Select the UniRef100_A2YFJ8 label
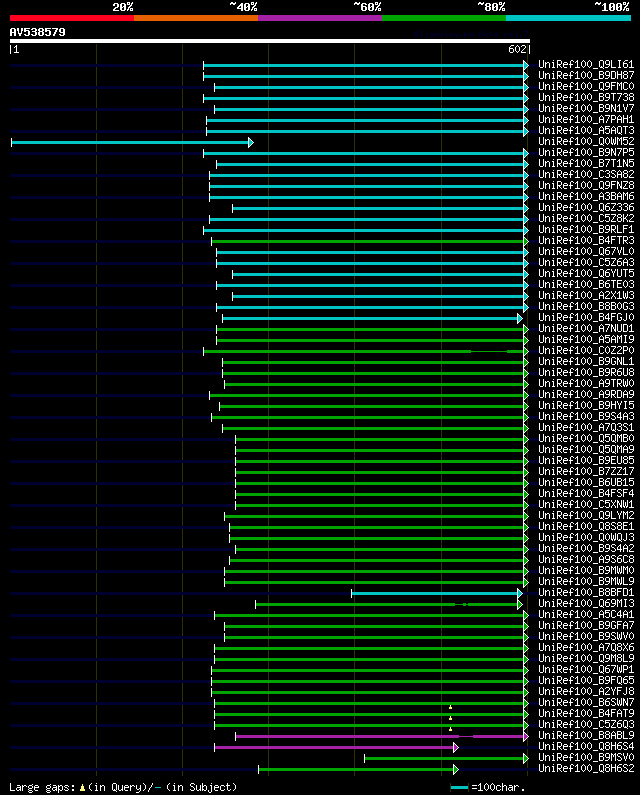640x795 pixels. tap(586, 691)
